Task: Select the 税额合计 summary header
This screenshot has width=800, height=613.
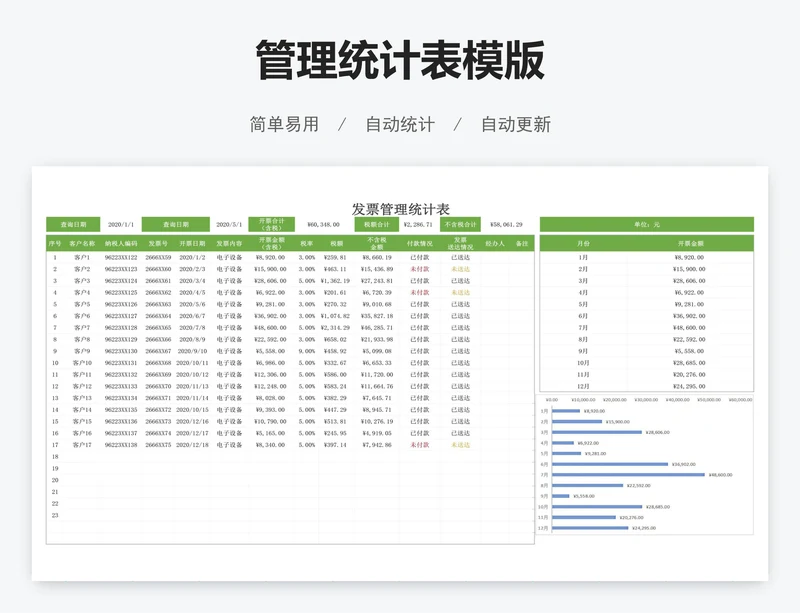Action: coord(377,225)
